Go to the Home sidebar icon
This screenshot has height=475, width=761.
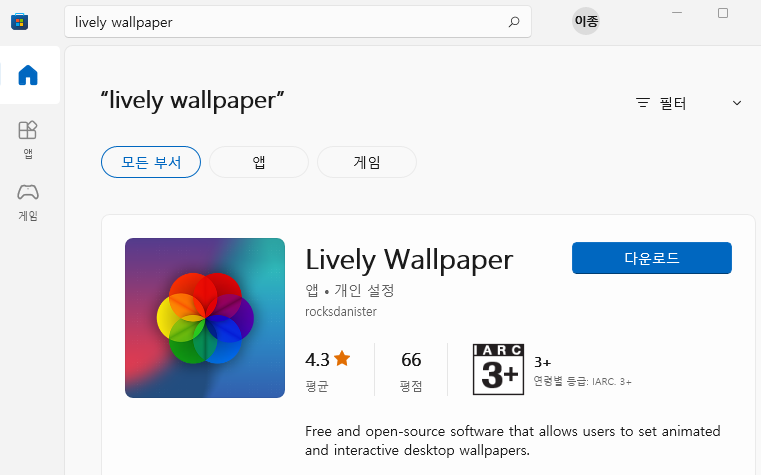tap(28, 75)
